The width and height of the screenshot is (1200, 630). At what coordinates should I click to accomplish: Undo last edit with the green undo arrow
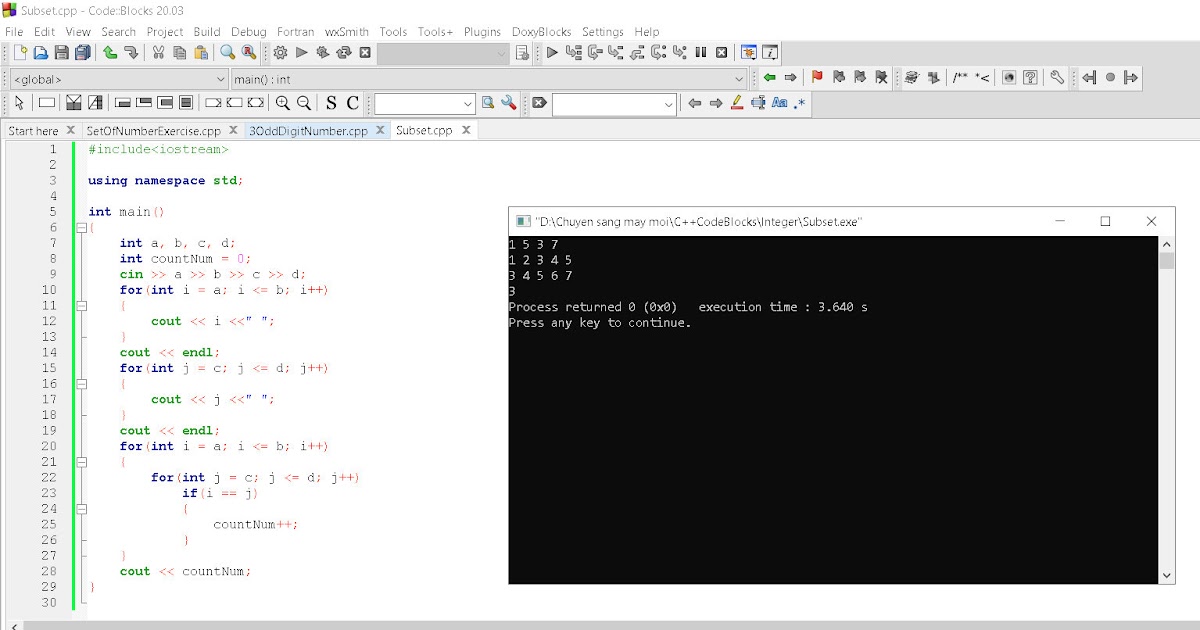click(x=108, y=52)
